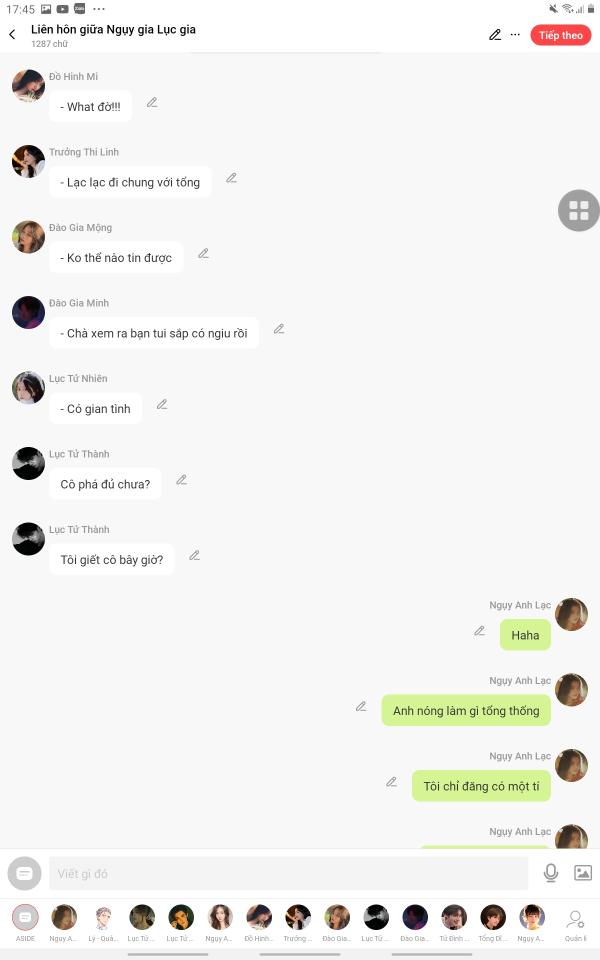This screenshot has width=600, height=960.
Task: Toggle the dialogue type button beside input
Action: 24,874
